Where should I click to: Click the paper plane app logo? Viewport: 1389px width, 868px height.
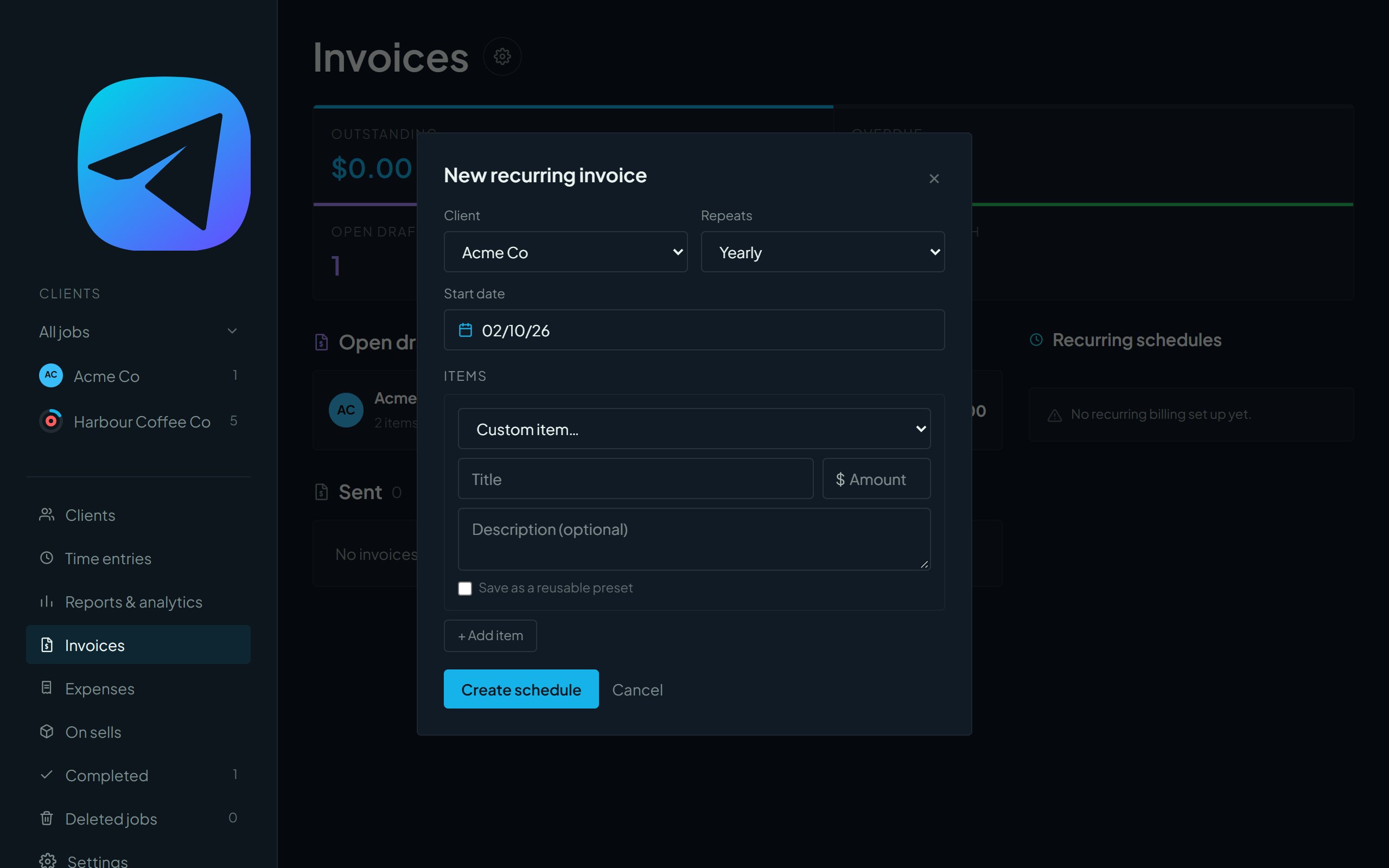pyautogui.click(x=164, y=164)
